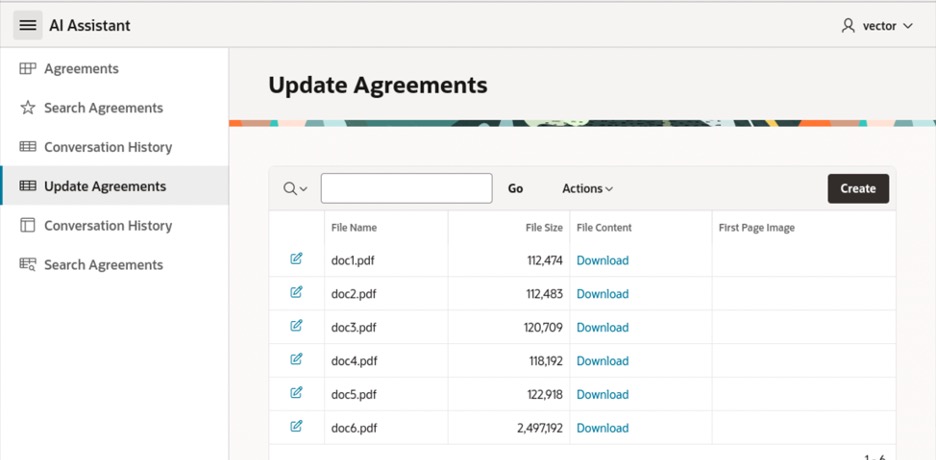Edit the doc4.pdf row via pencil icon
The height and width of the screenshot is (460, 936).
tap(296, 360)
